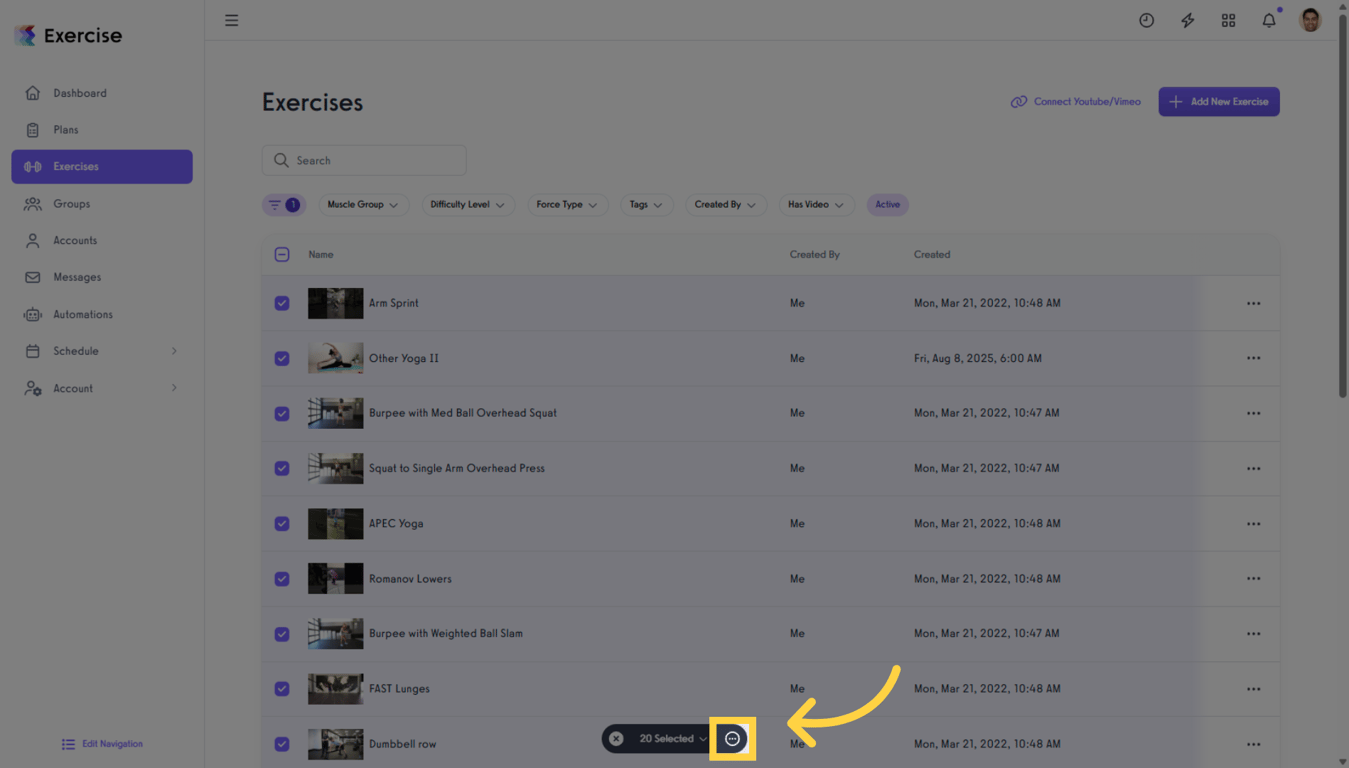Uncheck Burpee with Med Ball Overhead Squat checkbox
This screenshot has height=768, width=1349.
(282, 413)
